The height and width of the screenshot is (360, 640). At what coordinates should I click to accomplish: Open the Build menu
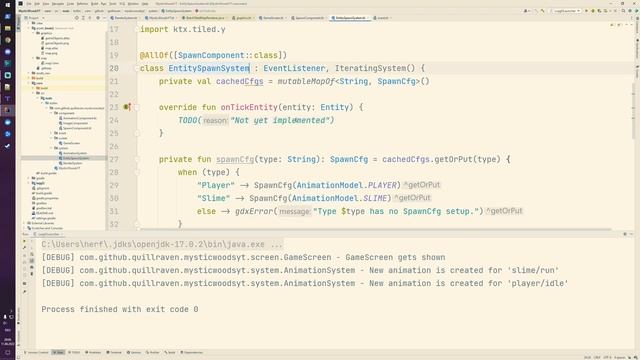pos(95,4)
